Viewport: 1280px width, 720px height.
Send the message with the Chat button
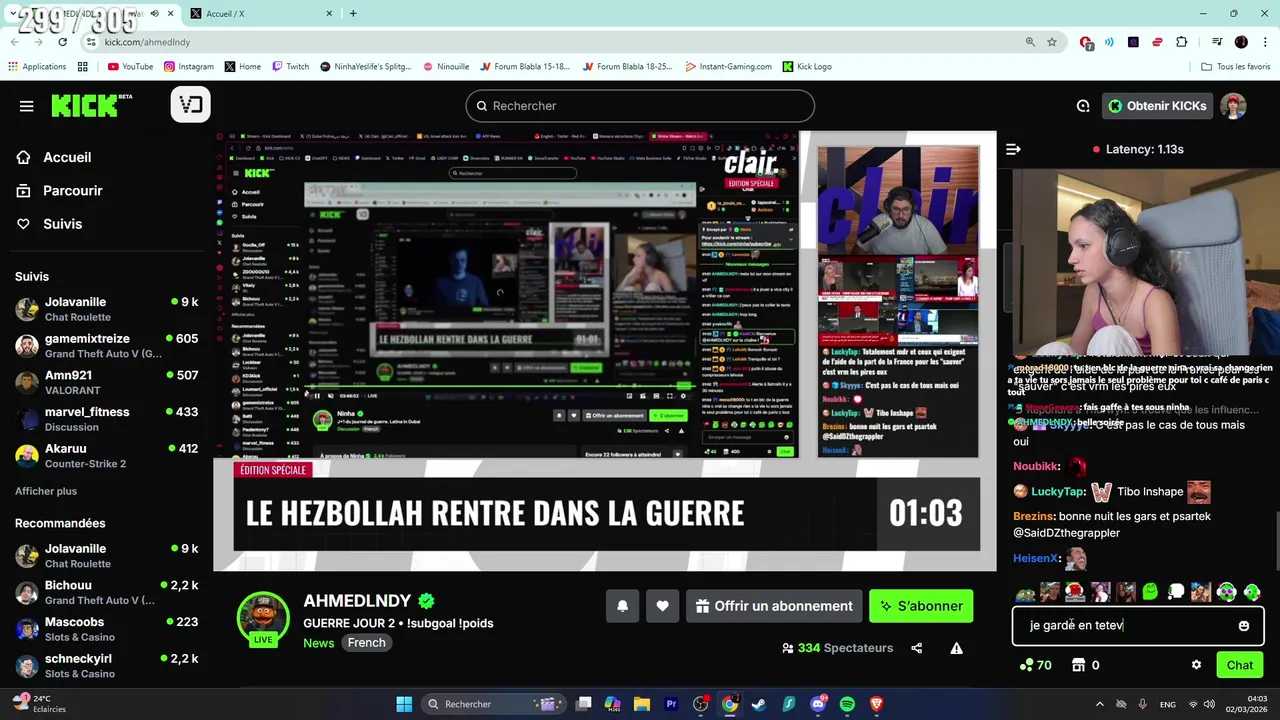pos(1240,665)
